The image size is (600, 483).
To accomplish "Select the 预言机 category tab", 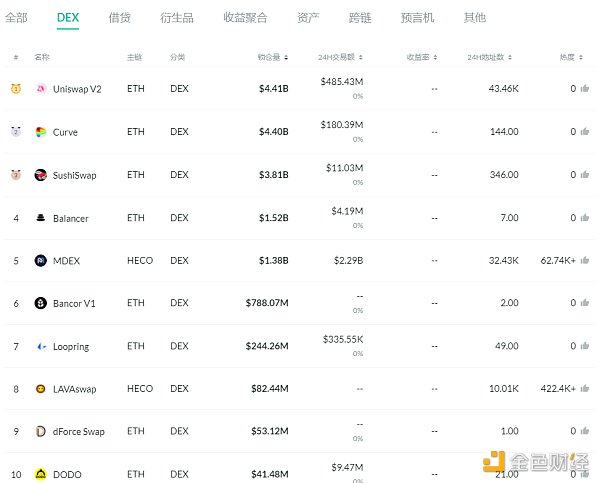I will coord(417,17).
